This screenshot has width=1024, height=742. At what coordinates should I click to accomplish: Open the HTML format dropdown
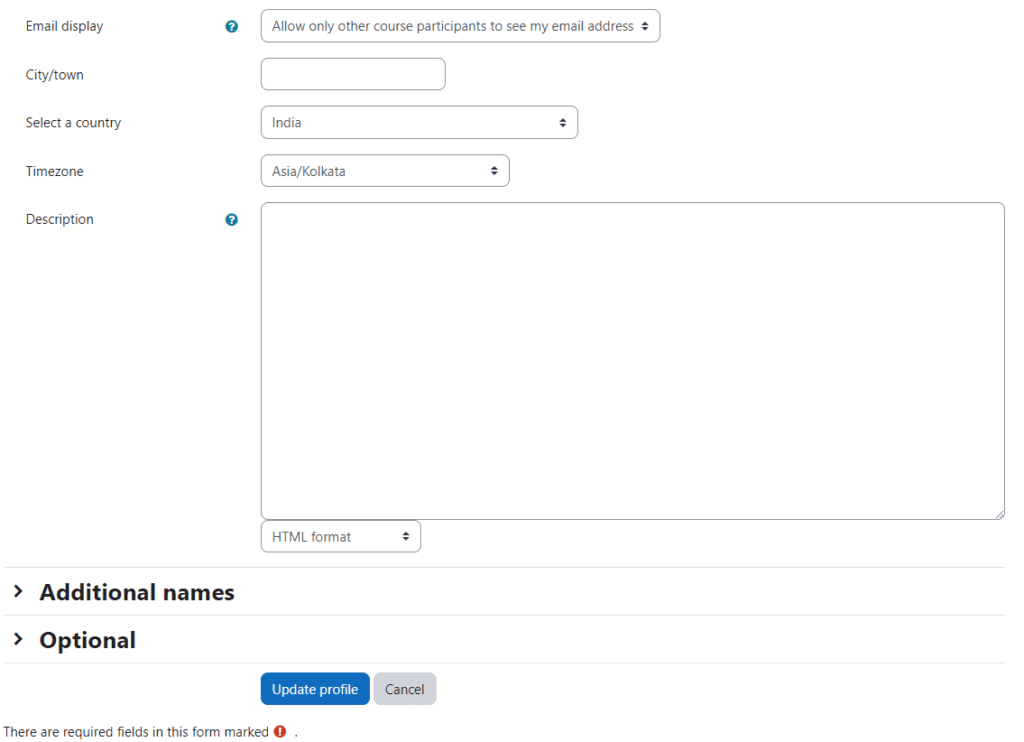pos(341,537)
